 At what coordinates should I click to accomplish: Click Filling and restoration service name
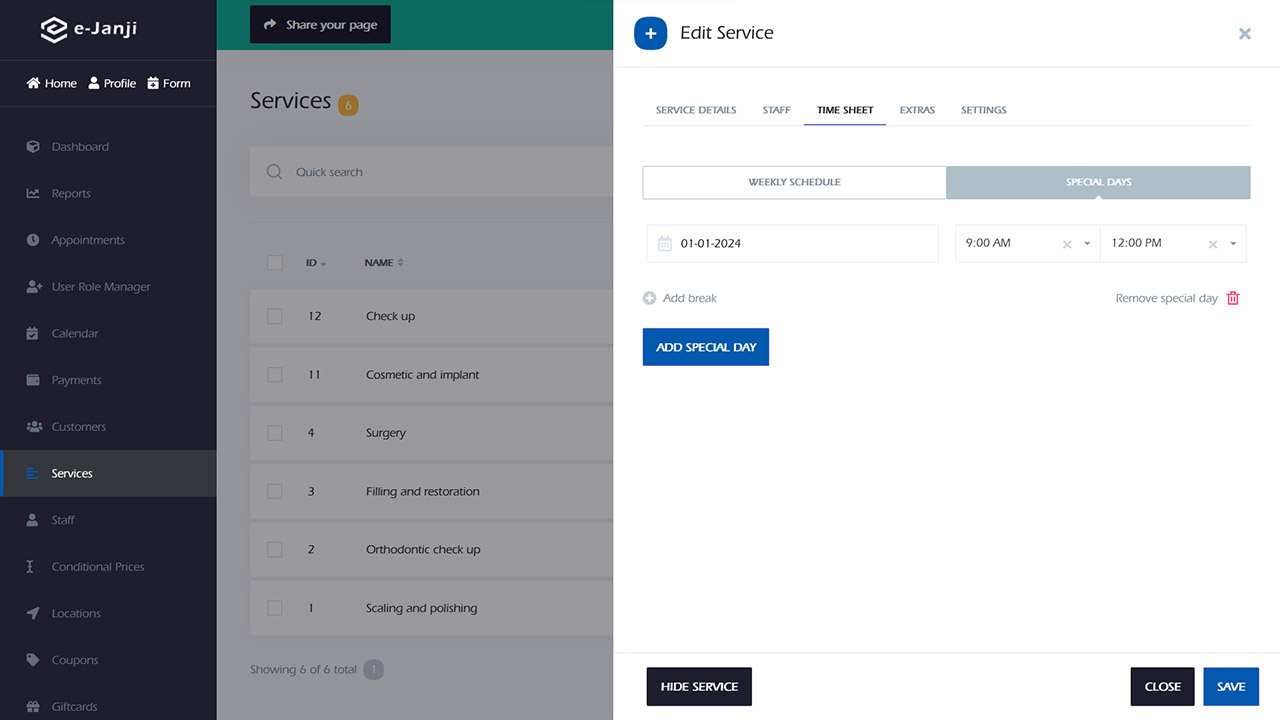pos(423,491)
